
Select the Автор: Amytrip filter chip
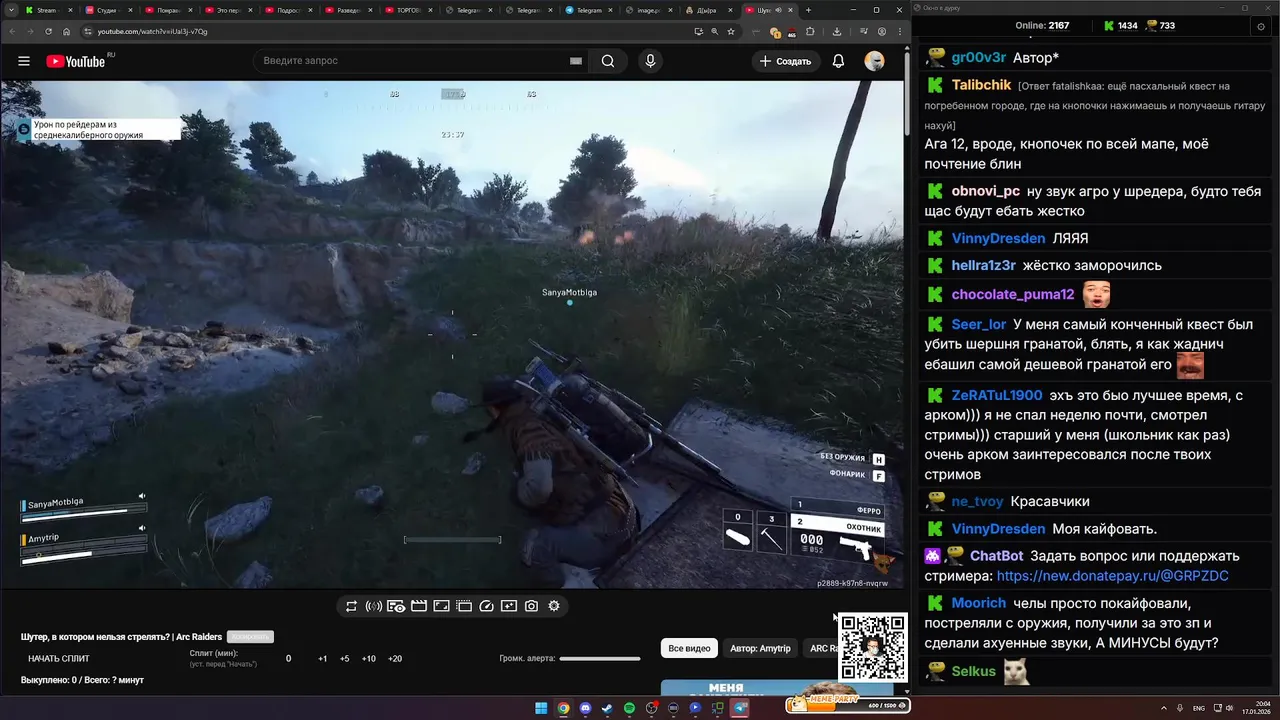tap(760, 648)
